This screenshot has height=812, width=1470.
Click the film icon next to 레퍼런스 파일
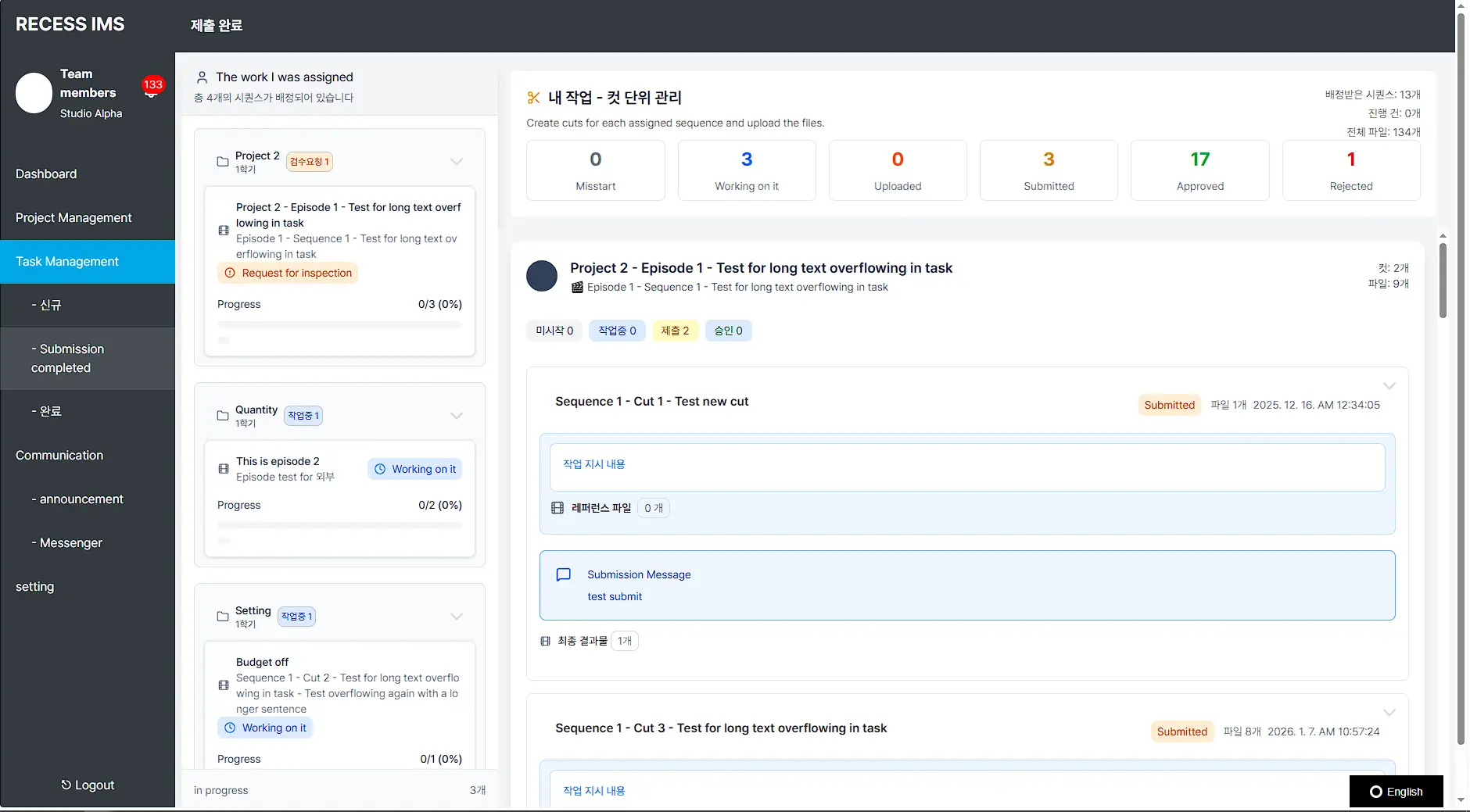tap(558, 507)
